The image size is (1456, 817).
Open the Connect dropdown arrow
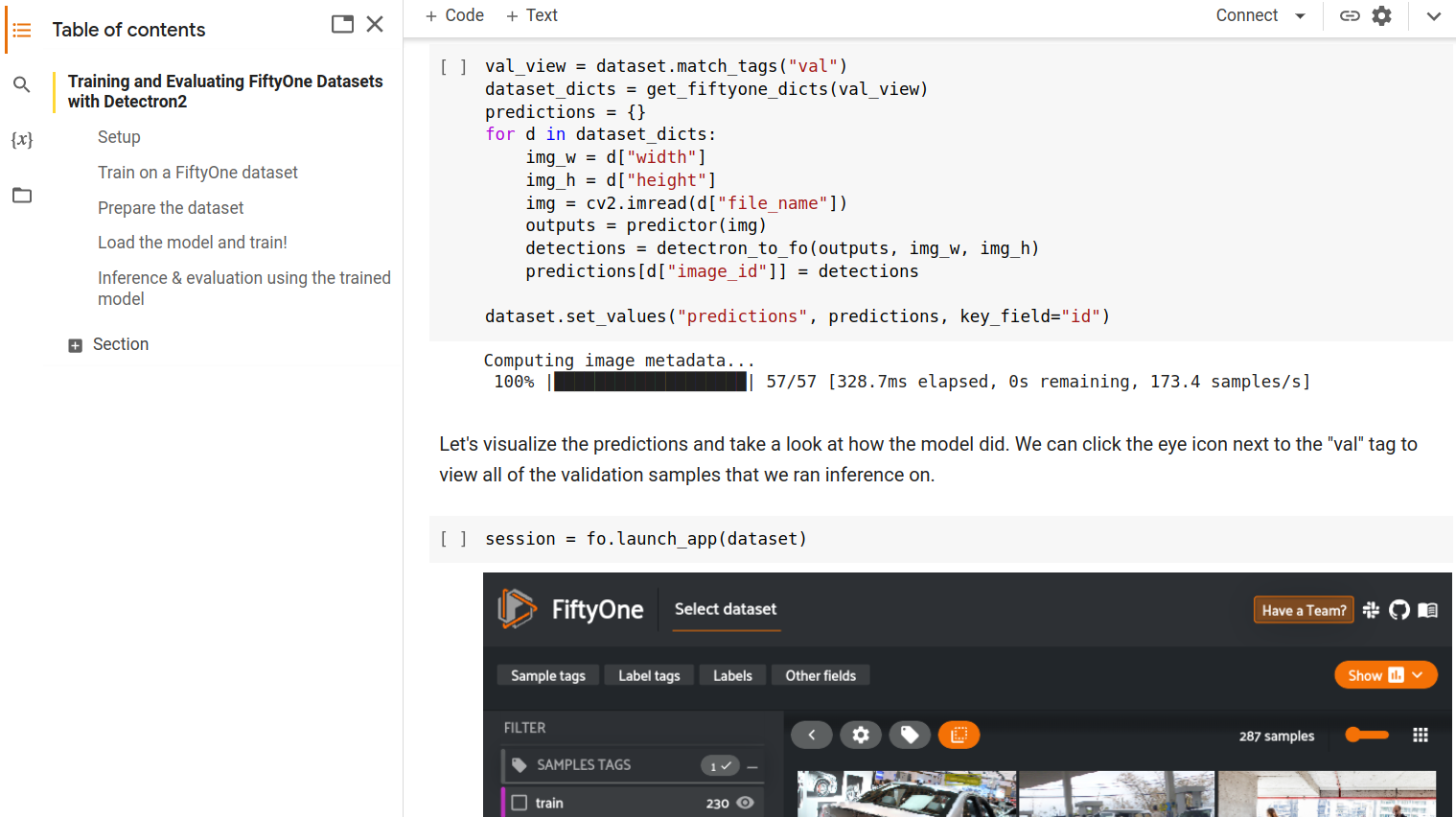[x=1300, y=15]
